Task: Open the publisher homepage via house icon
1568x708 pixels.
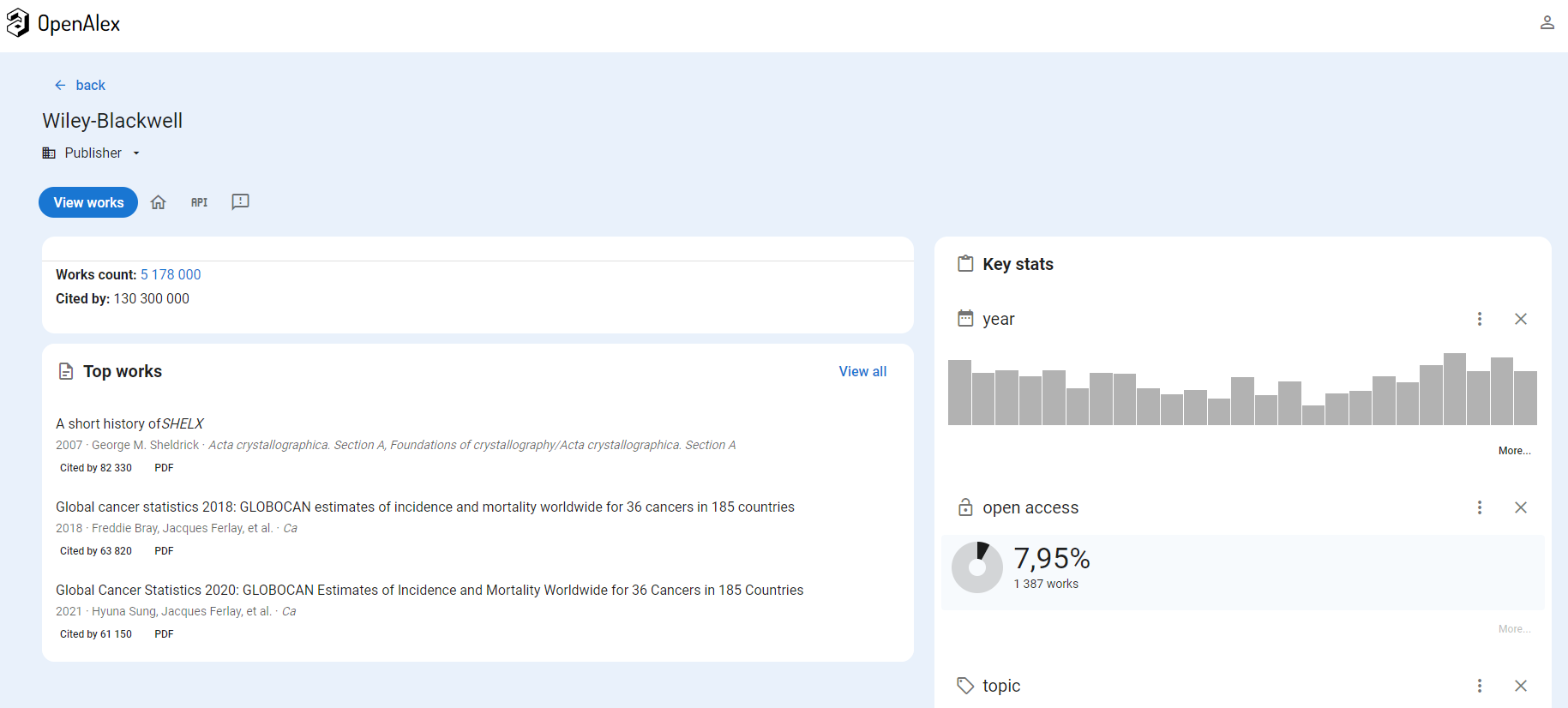Action: tap(159, 202)
